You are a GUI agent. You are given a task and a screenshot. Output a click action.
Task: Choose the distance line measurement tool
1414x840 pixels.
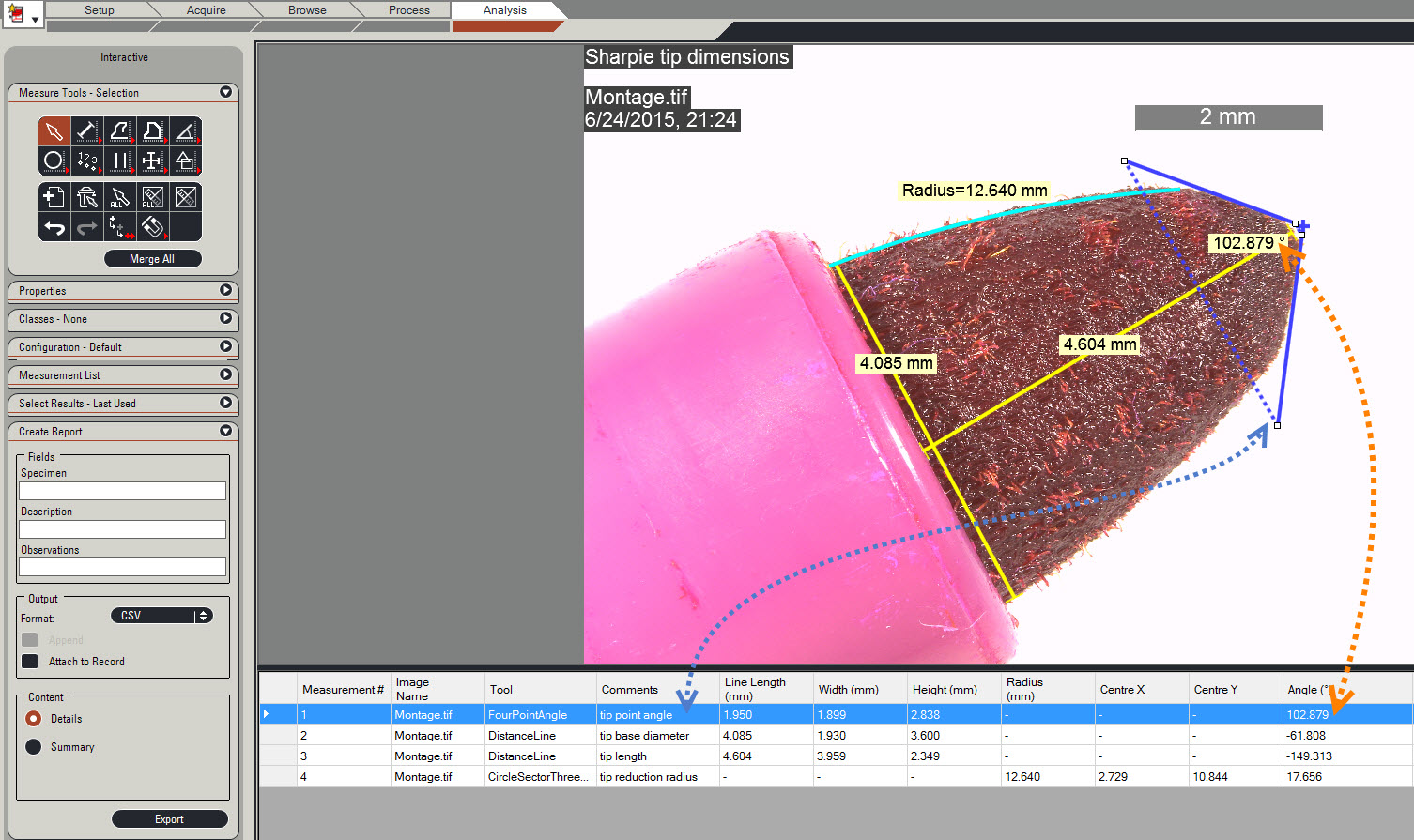pos(87,131)
